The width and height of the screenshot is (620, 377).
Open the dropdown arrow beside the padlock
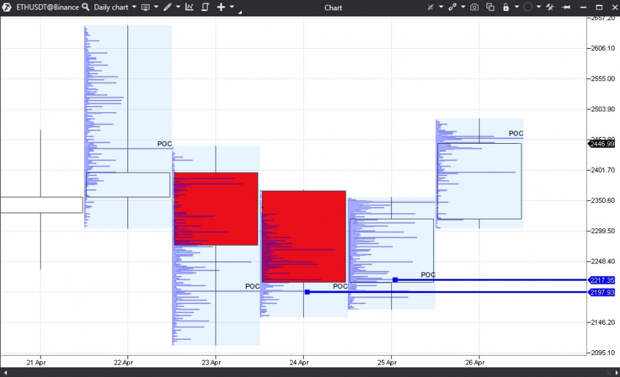[516, 7]
